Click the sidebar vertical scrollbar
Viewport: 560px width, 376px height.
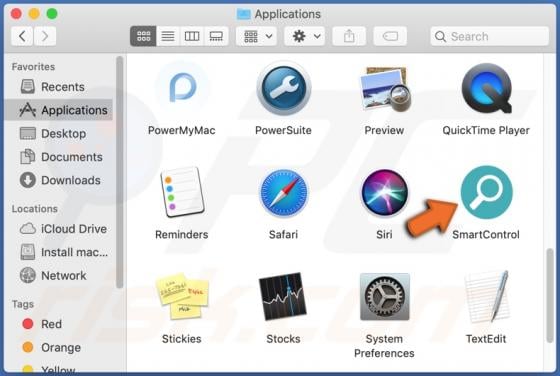[120, 171]
